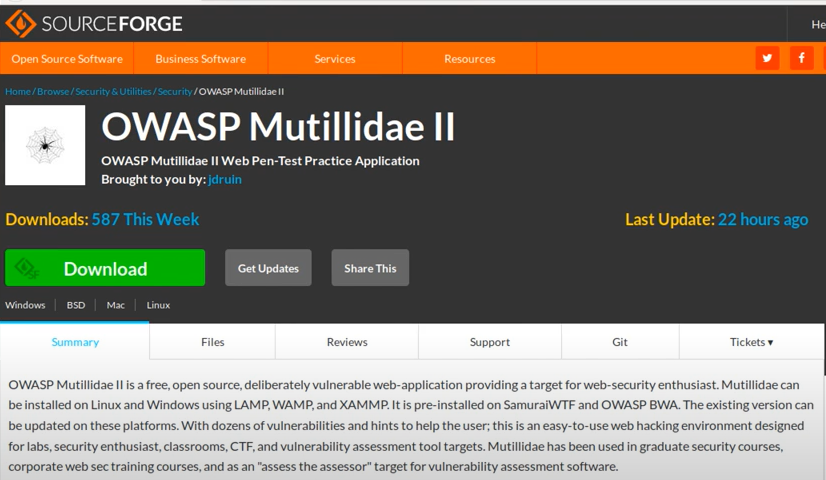Open the Business Software menu
Image resolution: width=826 pixels, height=480 pixels.
[x=200, y=59]
